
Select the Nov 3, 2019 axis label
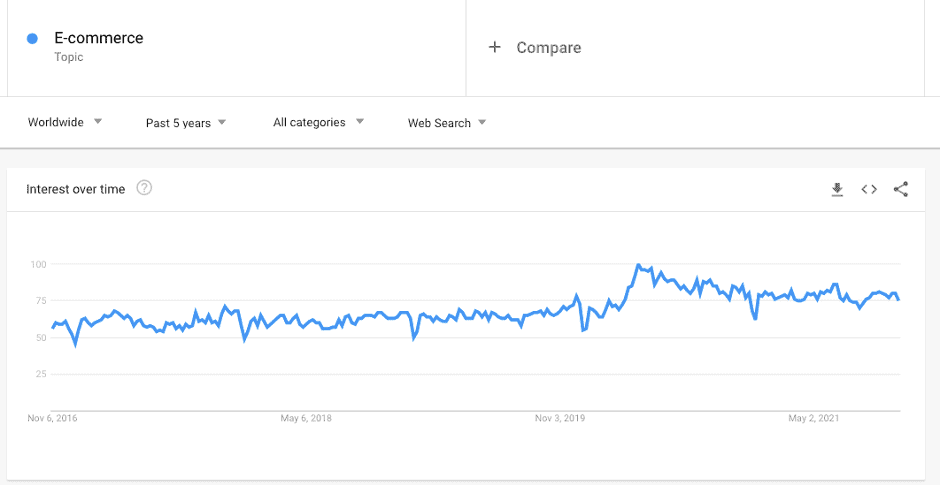point(560,418)
